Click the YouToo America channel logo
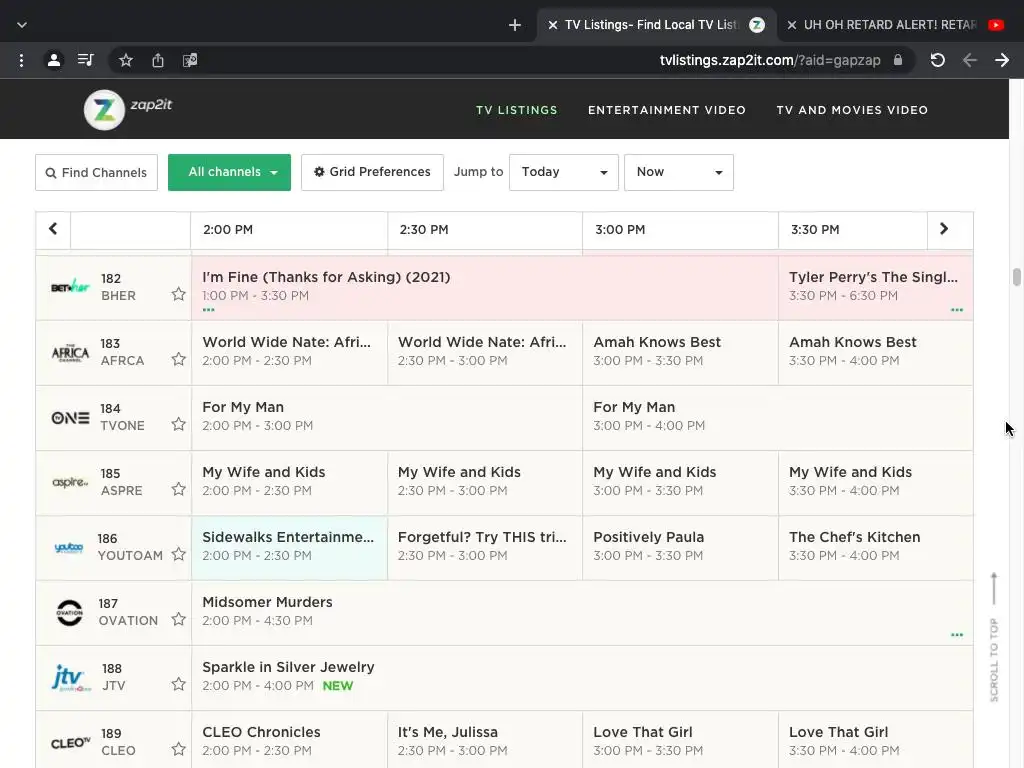This screenshot has width=1024, height=768. pos(69,547)
